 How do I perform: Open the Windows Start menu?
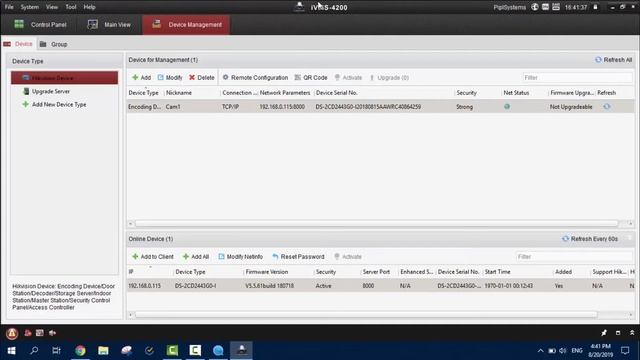coord(11,350)
